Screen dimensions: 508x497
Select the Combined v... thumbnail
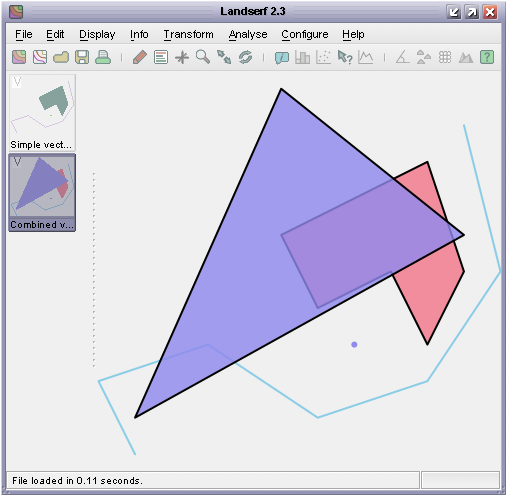click(x=42, y=192)
